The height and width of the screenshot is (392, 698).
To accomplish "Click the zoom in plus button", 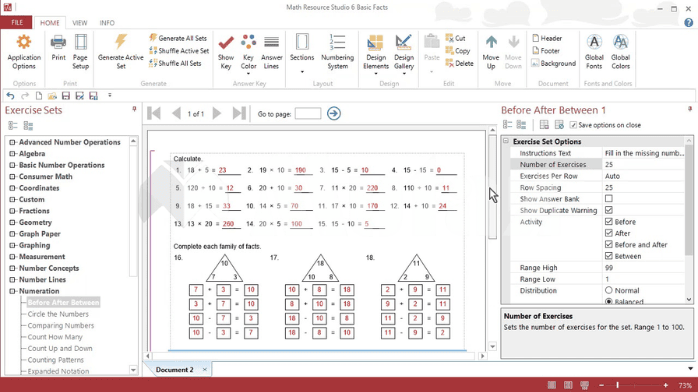I will (666, 385).
